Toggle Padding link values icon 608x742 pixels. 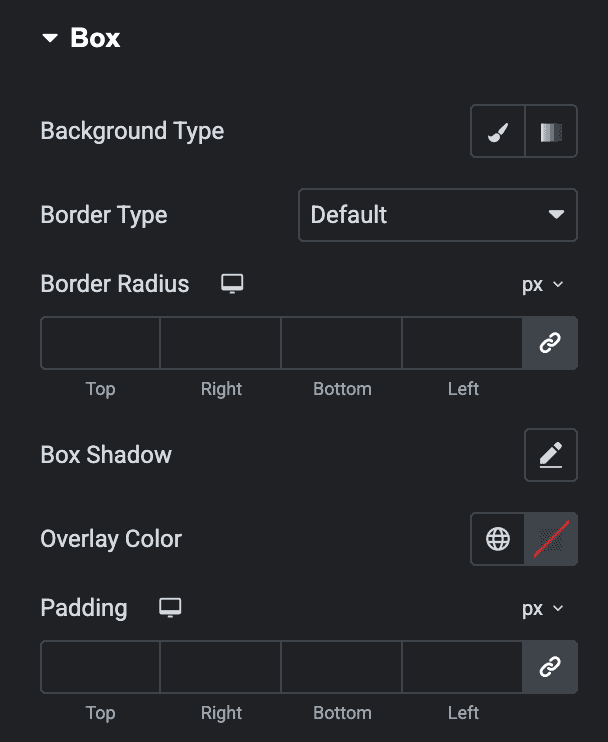tap(550, 667)
